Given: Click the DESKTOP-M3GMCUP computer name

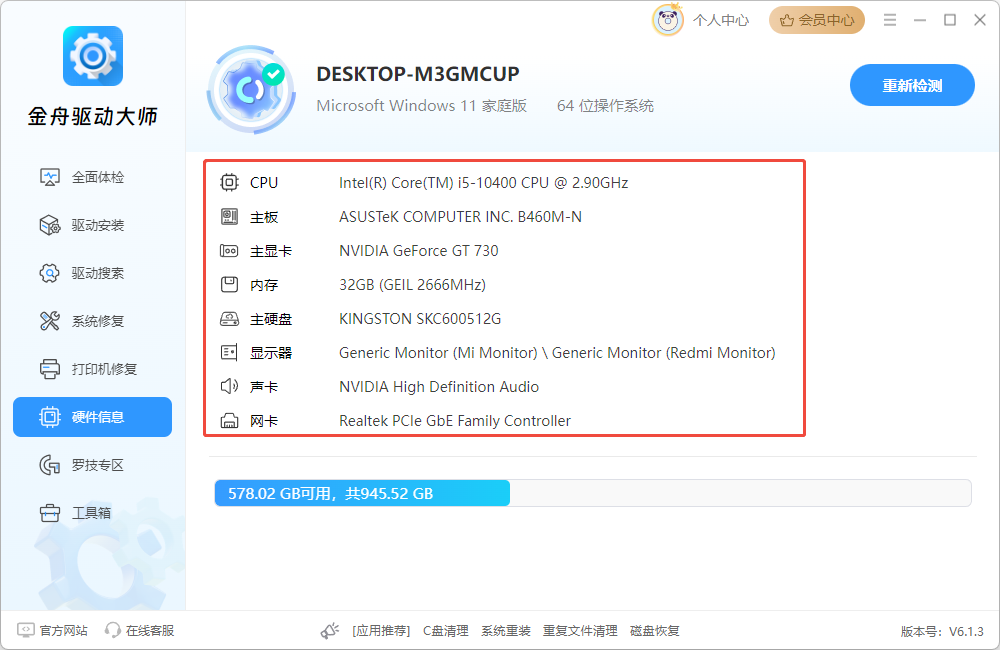Looking at the screenshot, I should pyautogui.click(x=418, y=74).
